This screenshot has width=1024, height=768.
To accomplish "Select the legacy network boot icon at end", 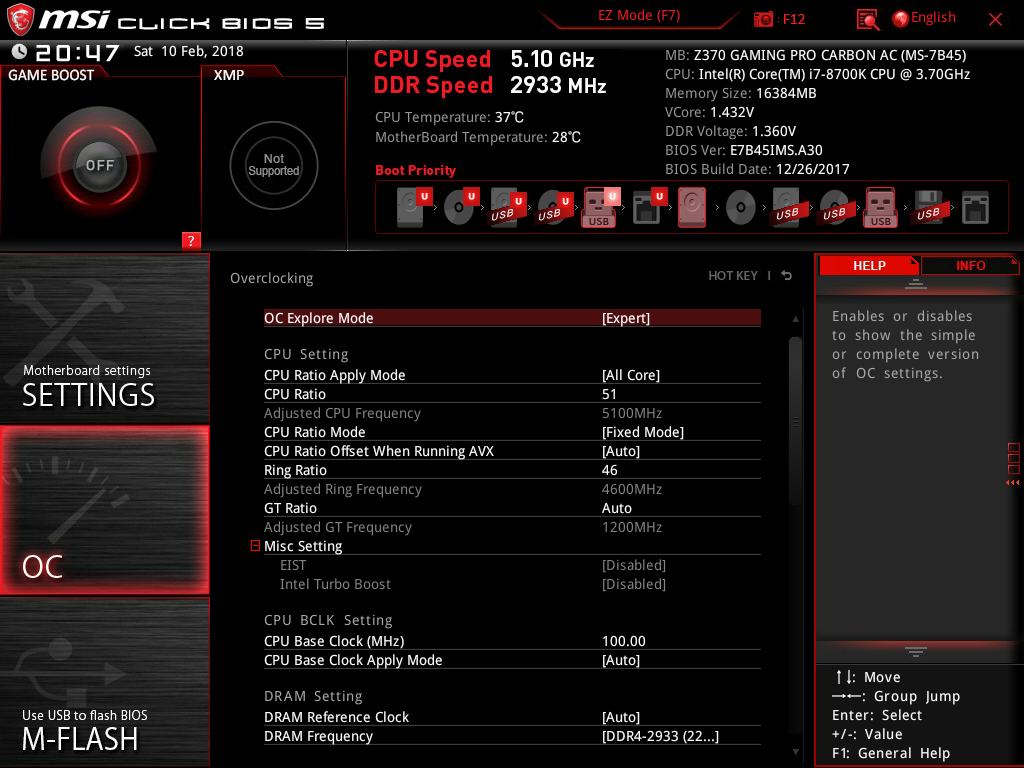I will 975,208.
